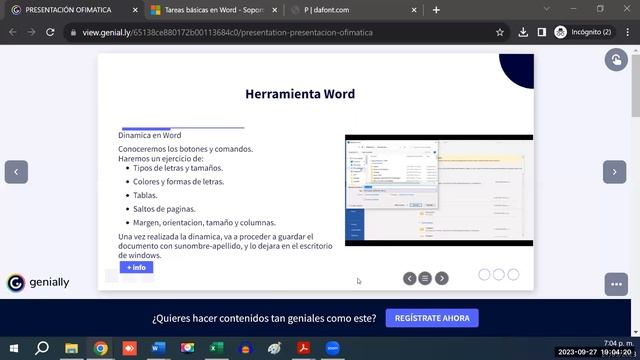Toggle the interactive elements hand icon

pyautogui.click(x=616, y=60)
